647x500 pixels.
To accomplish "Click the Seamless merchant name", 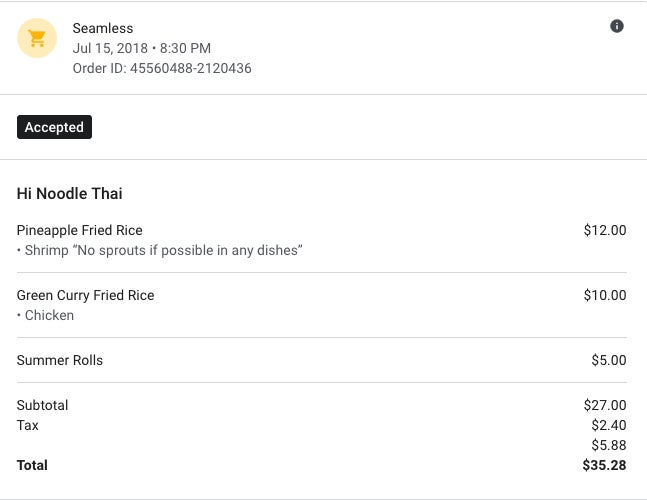I will 103,28.
